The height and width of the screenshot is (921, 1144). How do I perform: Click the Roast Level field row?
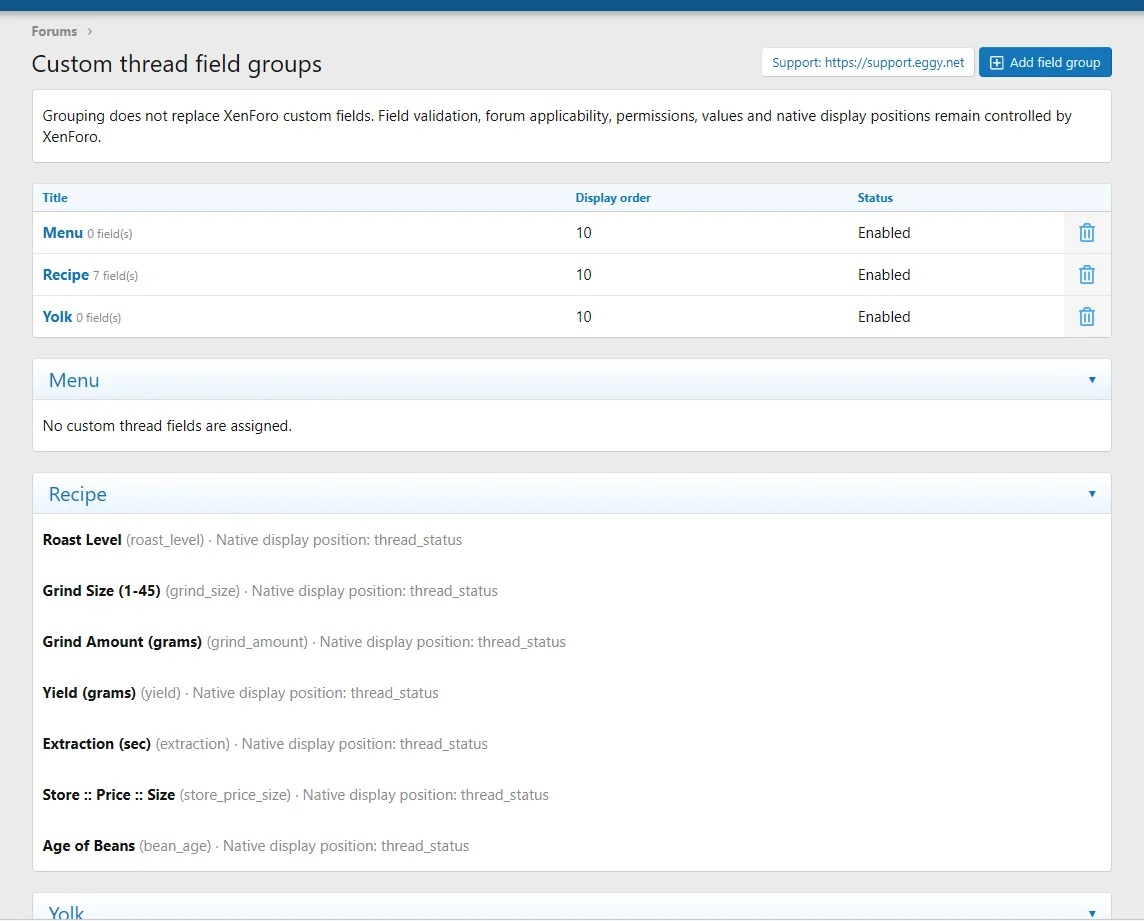pos(572,540)
